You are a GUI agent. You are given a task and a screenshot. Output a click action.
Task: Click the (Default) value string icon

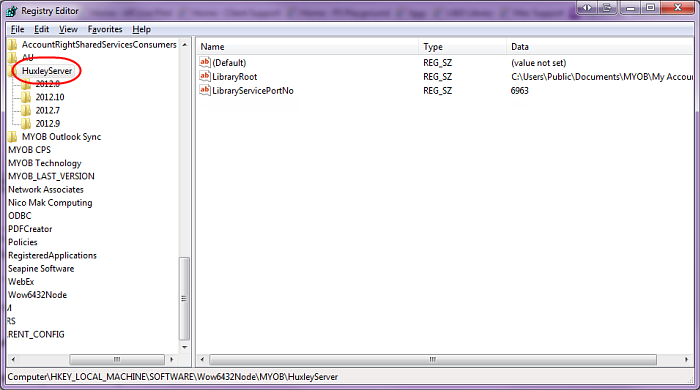tap(204, 62)
